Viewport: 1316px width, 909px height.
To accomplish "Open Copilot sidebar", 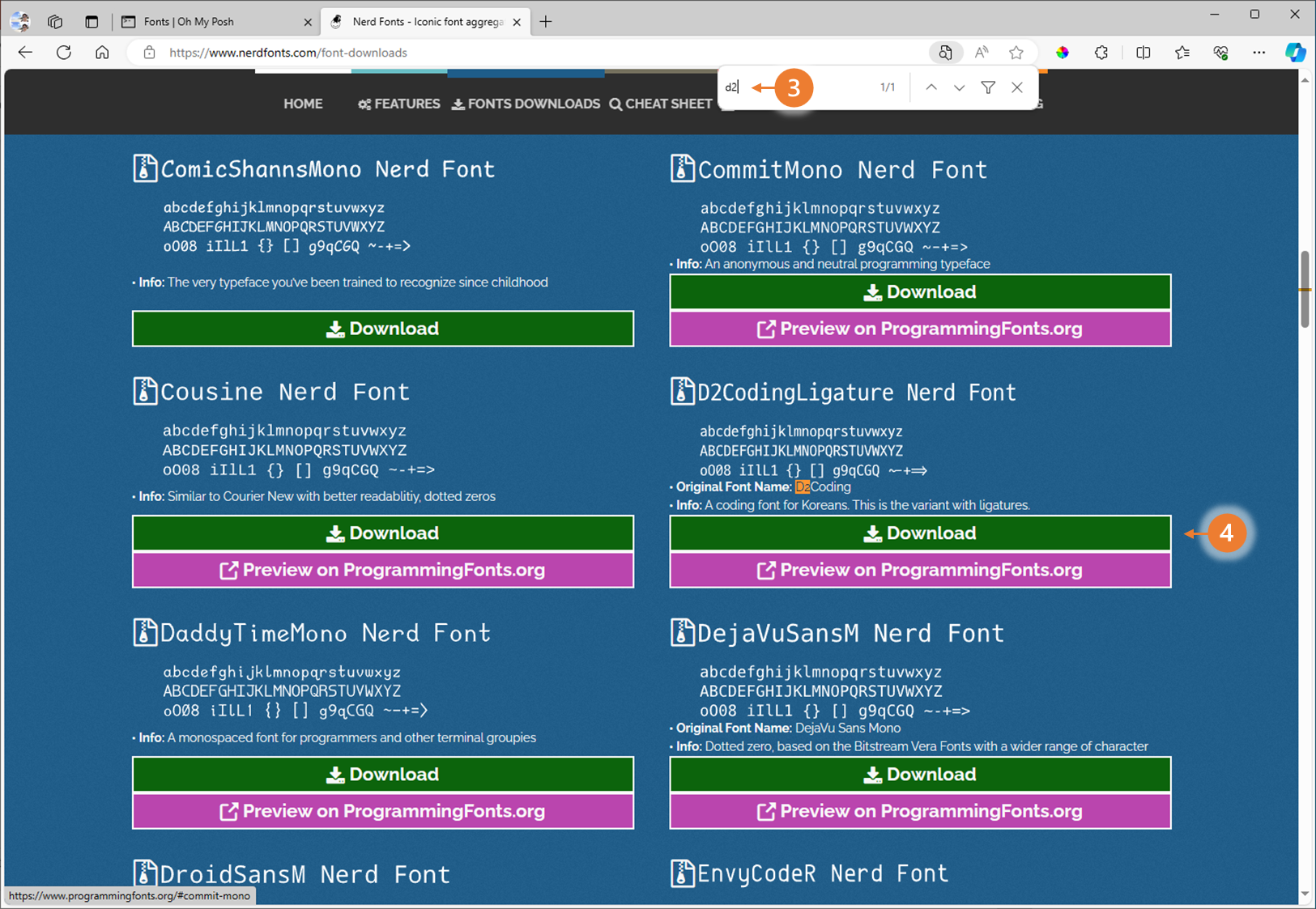I will (x=1296, y=53).
